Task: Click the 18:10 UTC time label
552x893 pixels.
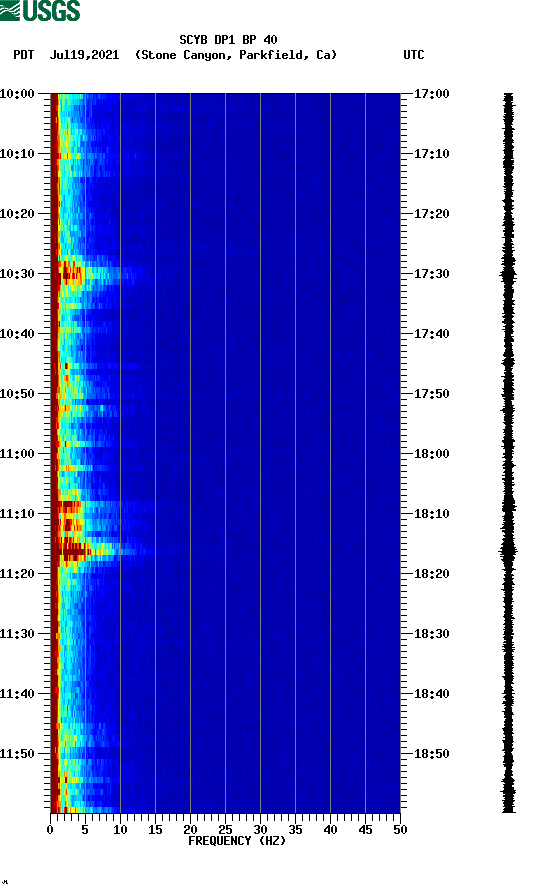Action: [431, 514]
